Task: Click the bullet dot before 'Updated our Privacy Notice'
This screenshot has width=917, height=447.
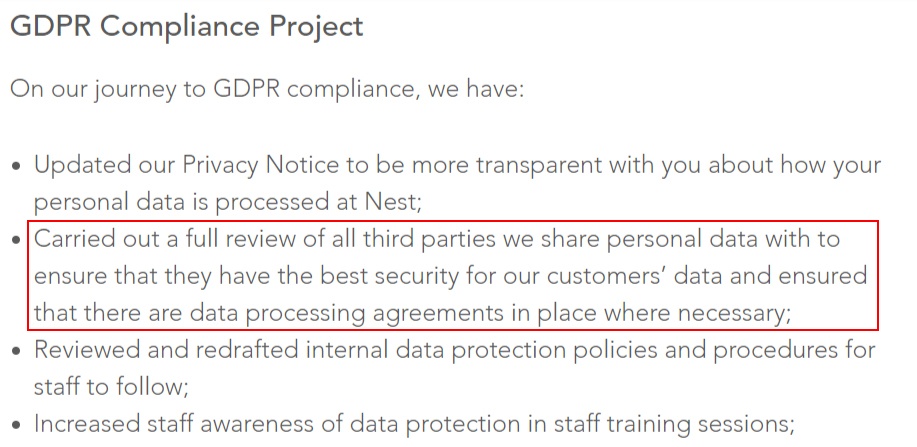Action: click(x=16, y=166)
